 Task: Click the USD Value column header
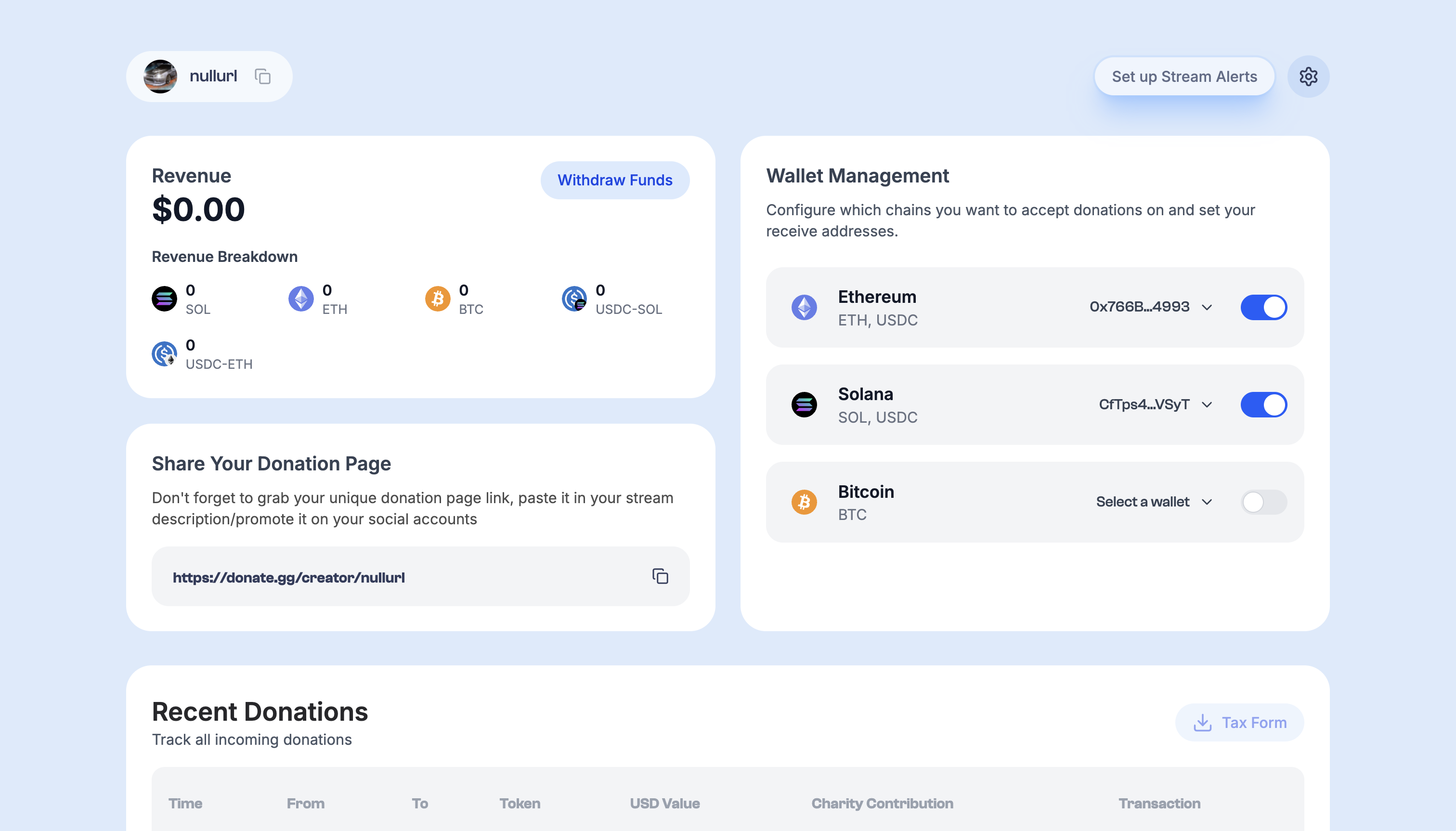[x=664, y=803]
